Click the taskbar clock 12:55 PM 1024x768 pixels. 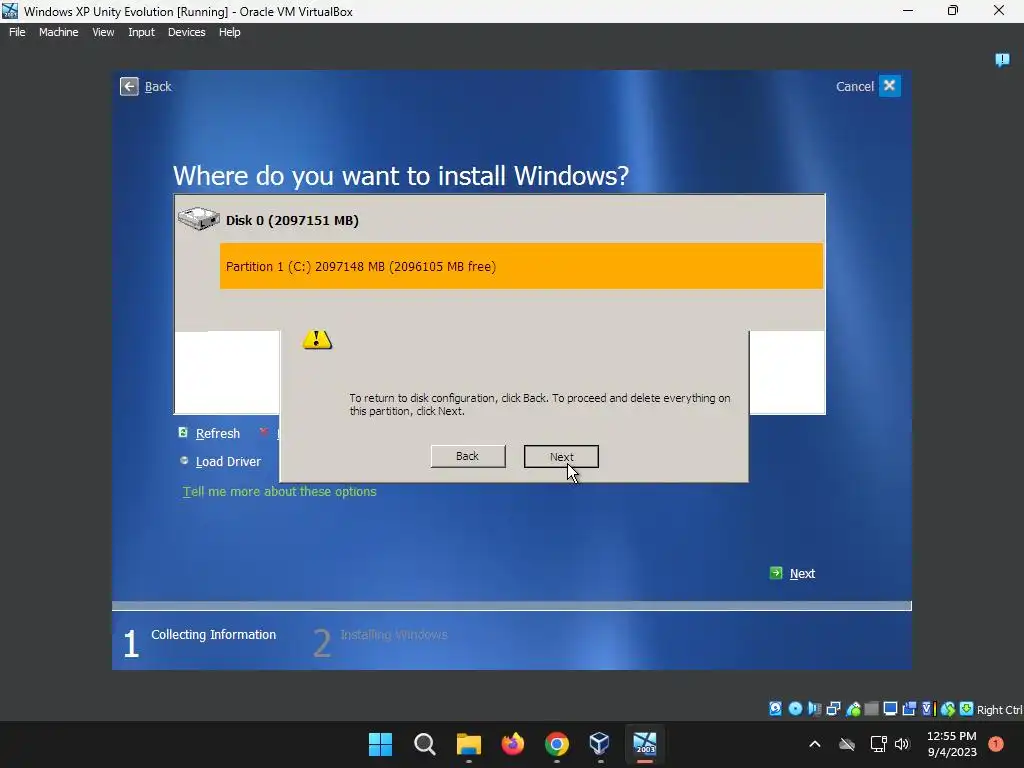(952, 736)
